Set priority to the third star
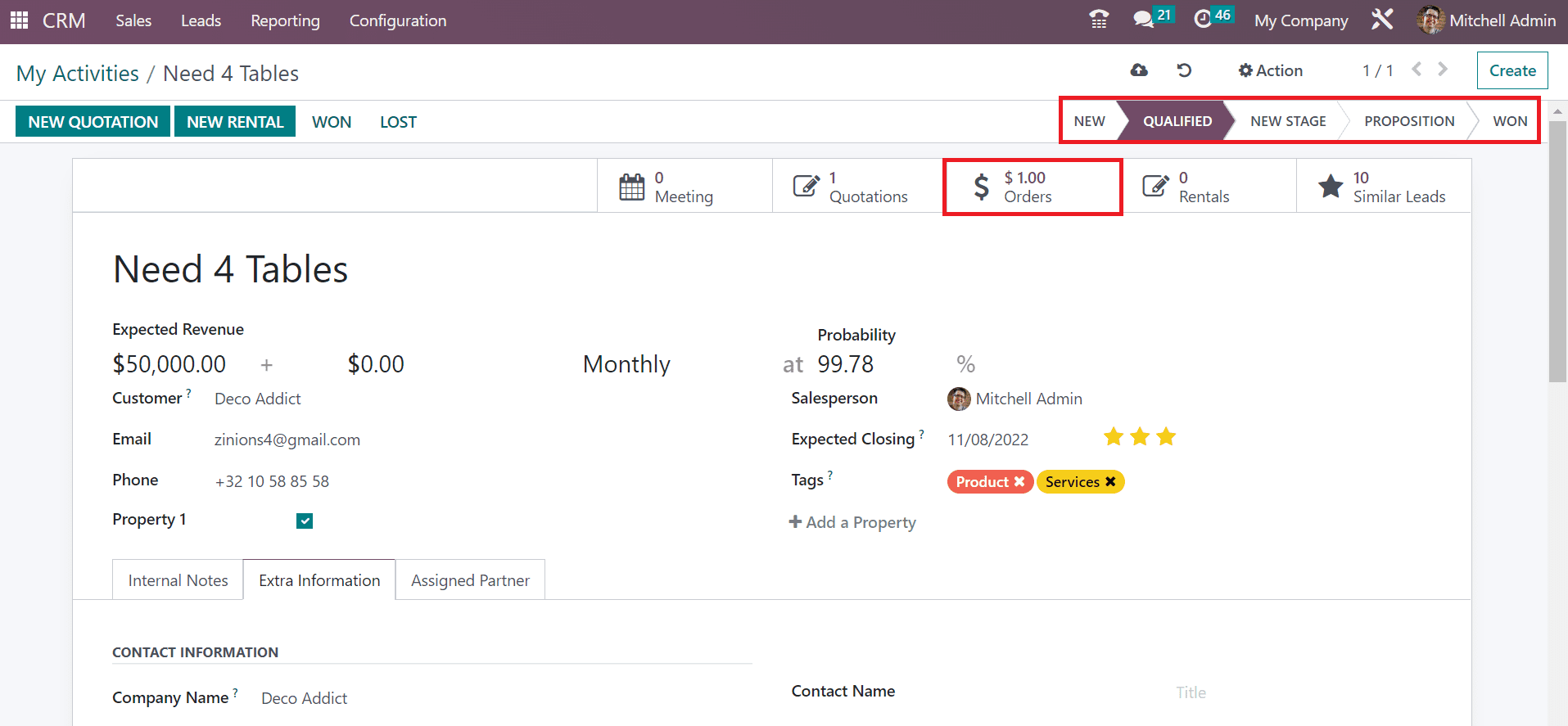This screenshot has height=726, width=1568. [x=1166, y=437]
